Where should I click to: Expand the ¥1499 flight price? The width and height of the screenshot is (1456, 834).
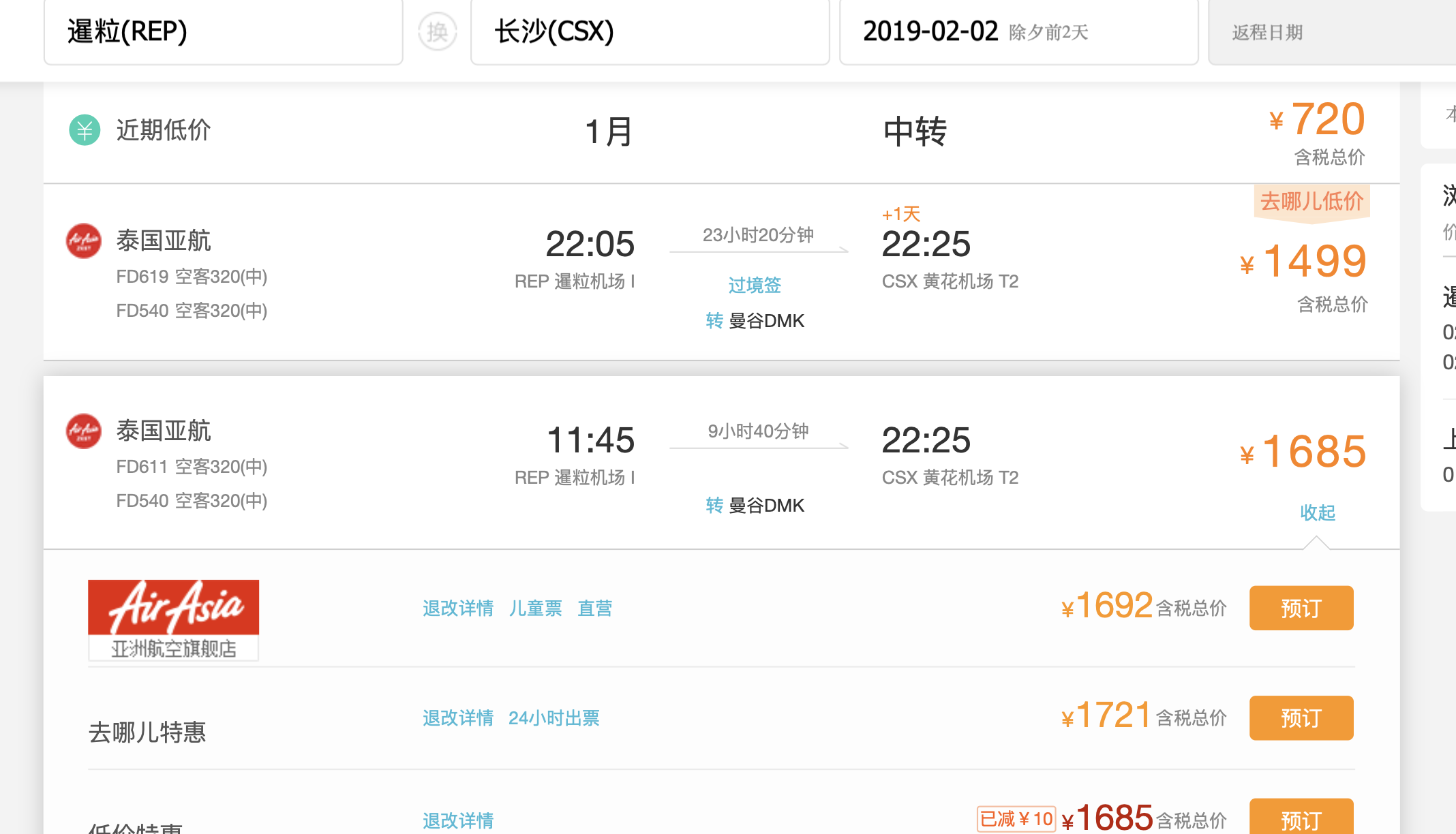[1314, 262]
